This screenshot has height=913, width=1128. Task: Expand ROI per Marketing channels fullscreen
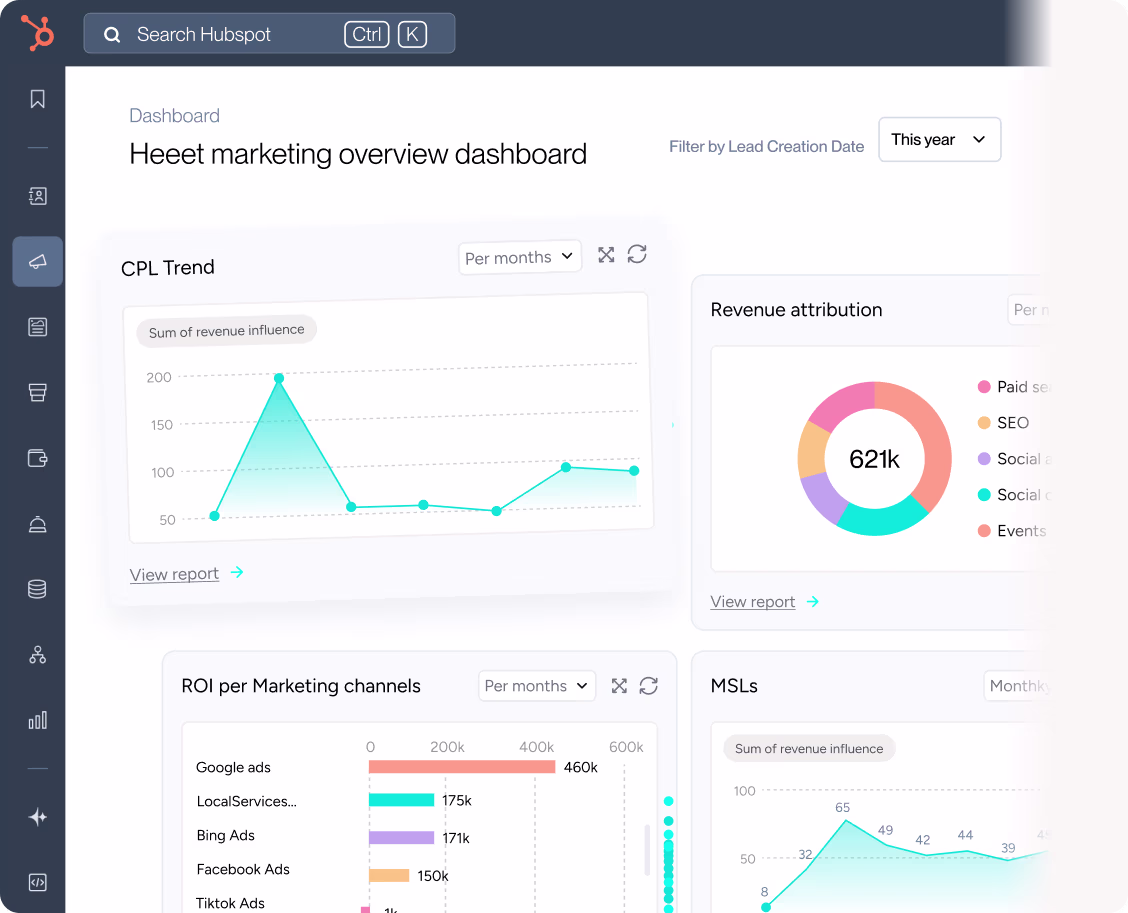point(619,686)
